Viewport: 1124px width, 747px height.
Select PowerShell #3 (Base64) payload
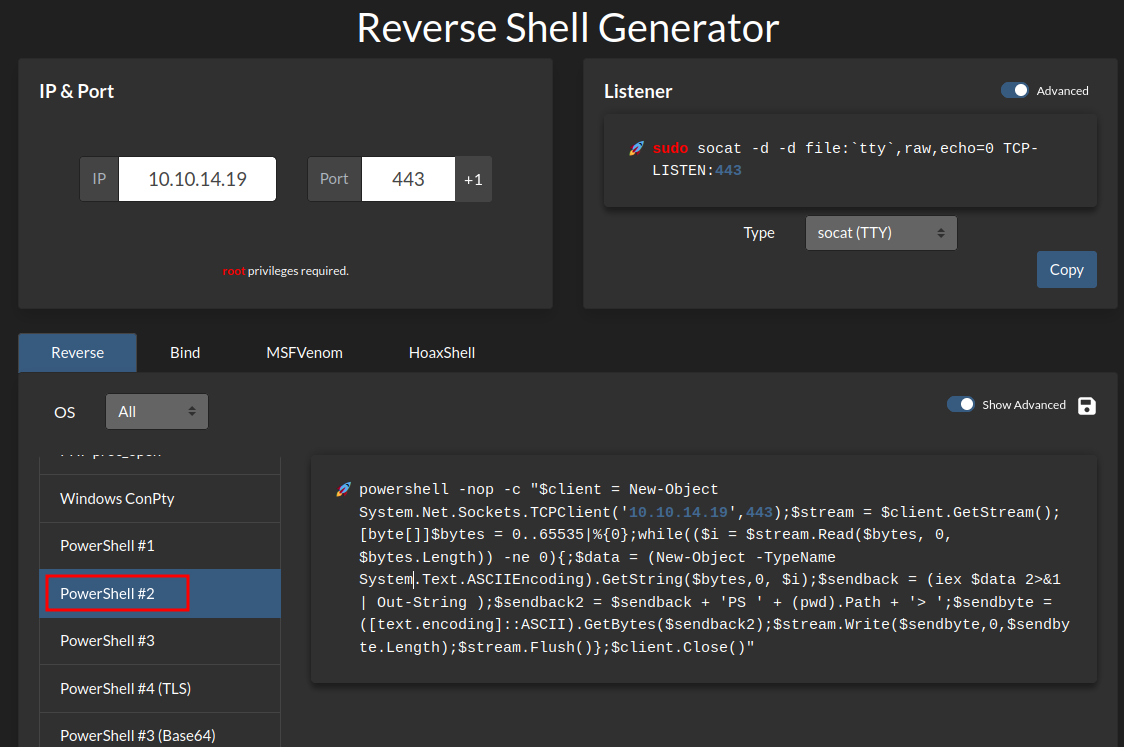coord(160,731)
